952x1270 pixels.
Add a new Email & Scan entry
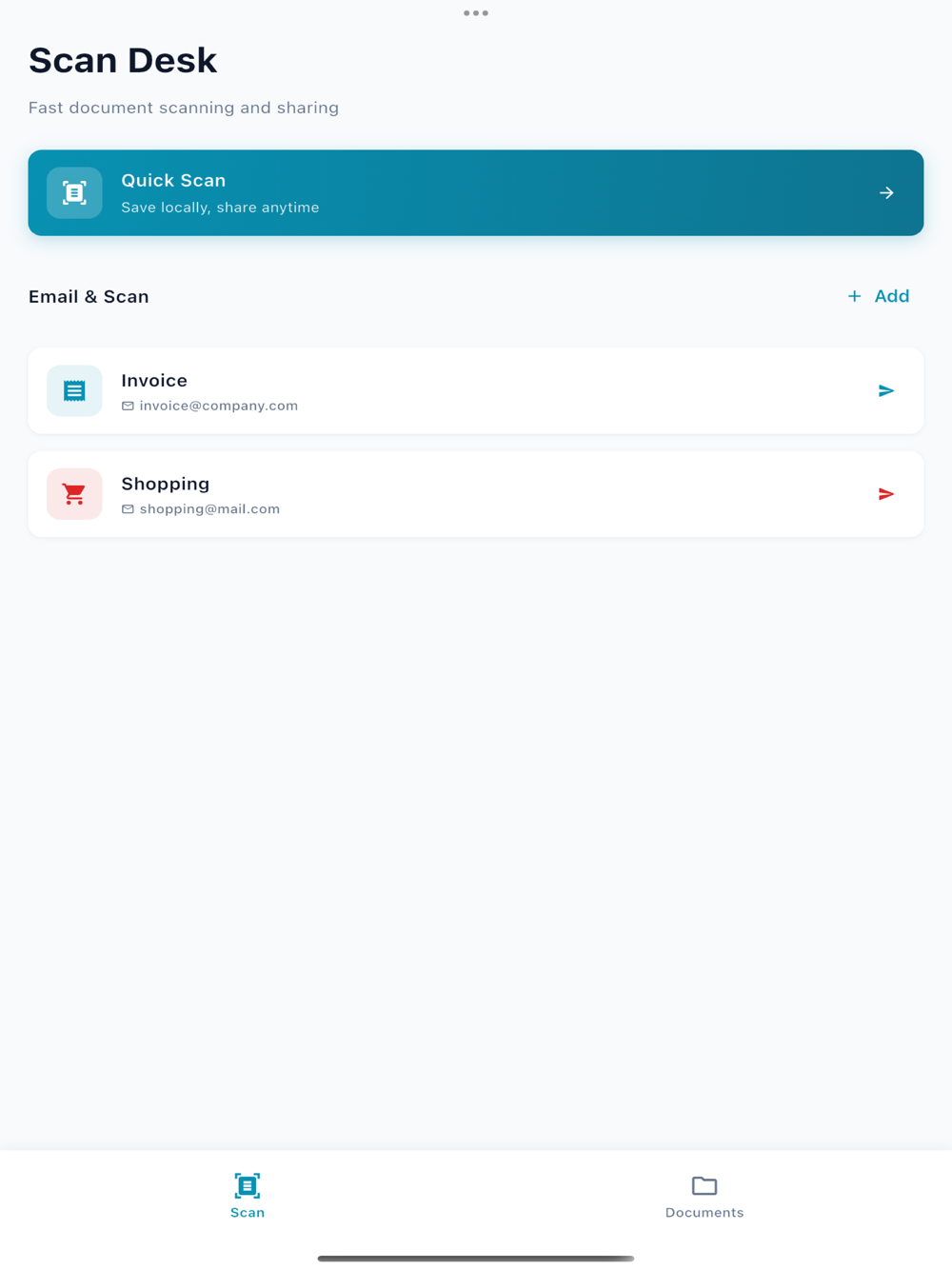[x=878, y=296]
